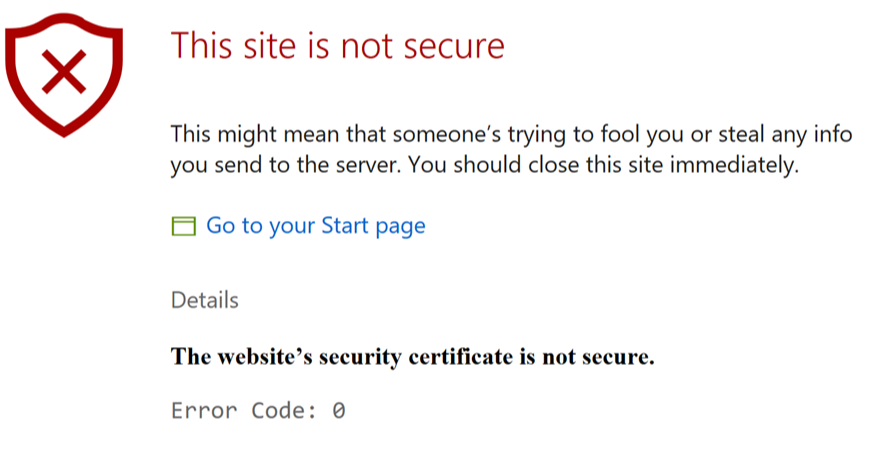Click the 'Error Code:' label
Viewport: 870px width, 459px height.
(x=244, y=411)
